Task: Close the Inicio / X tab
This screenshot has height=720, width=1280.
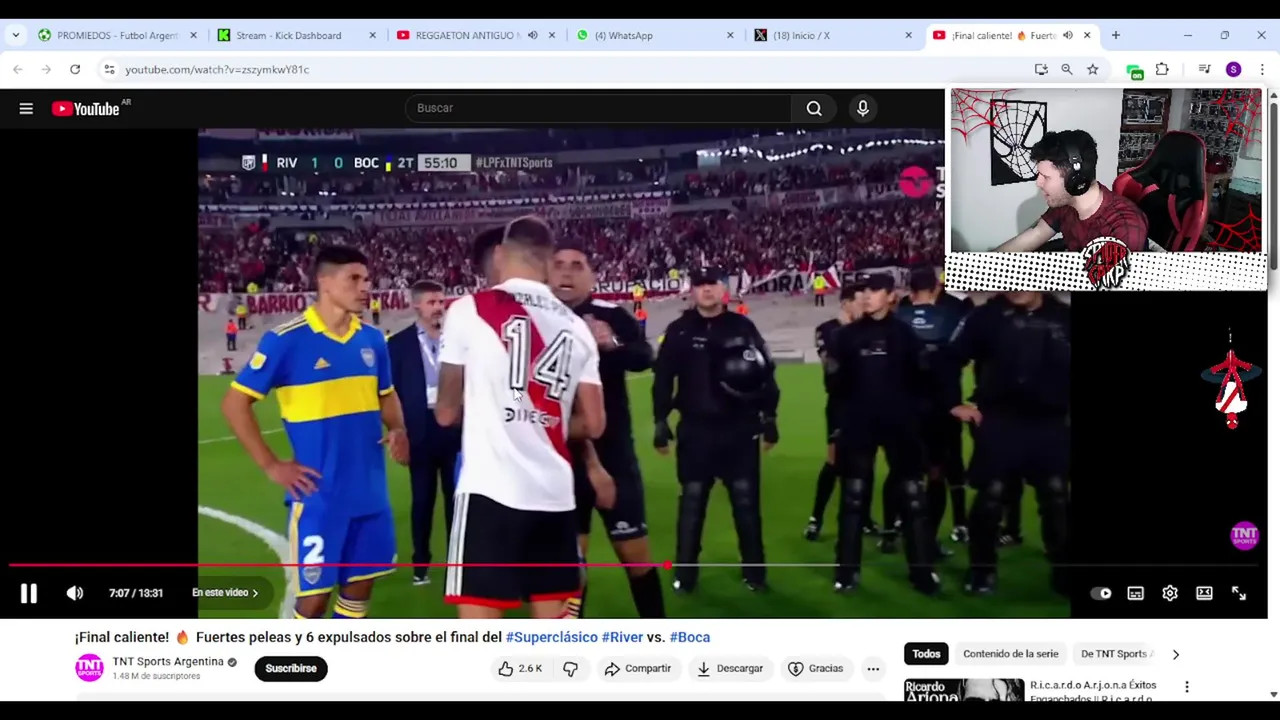Action: [x=908, y=35]
